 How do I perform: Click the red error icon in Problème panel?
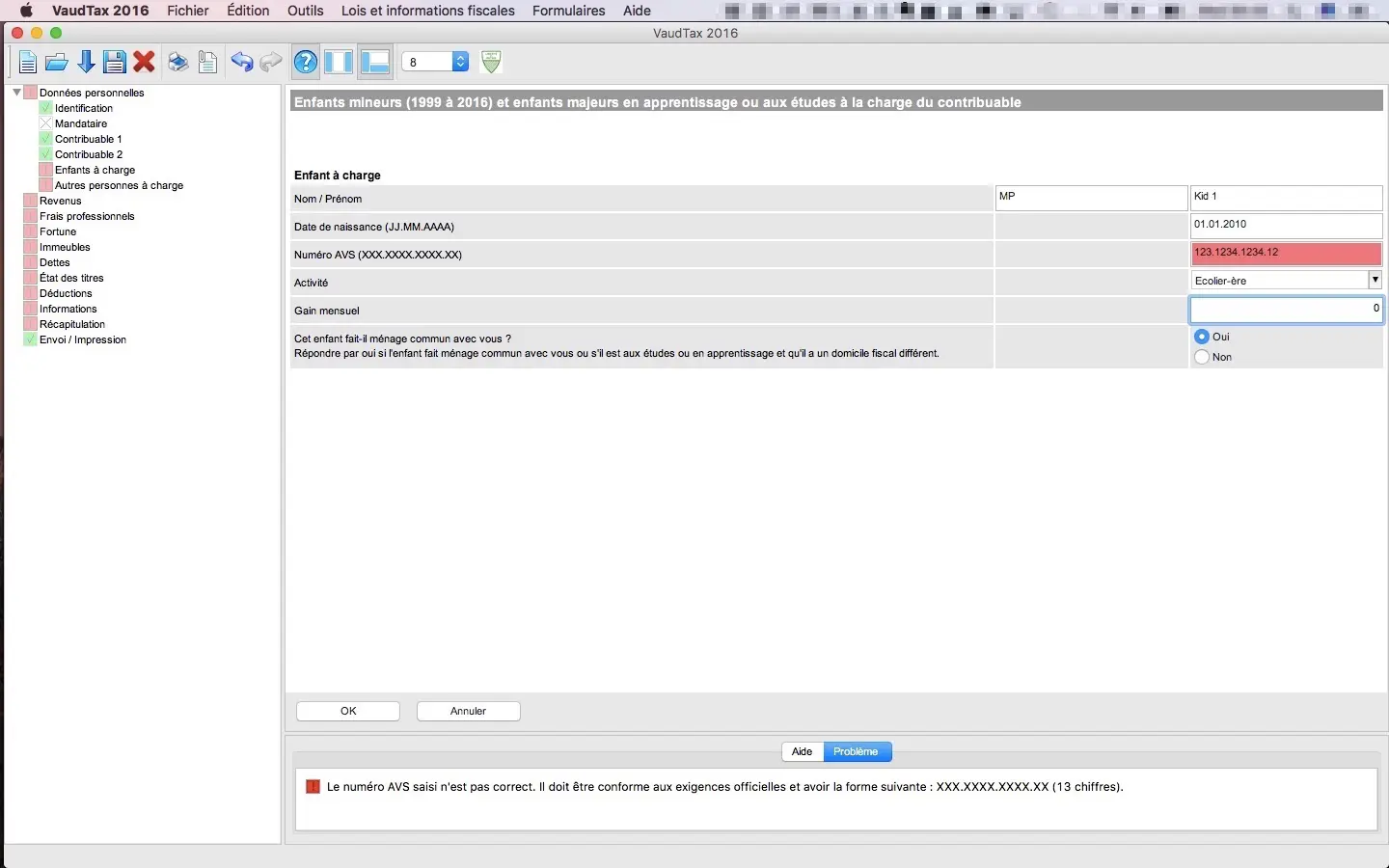313,787
